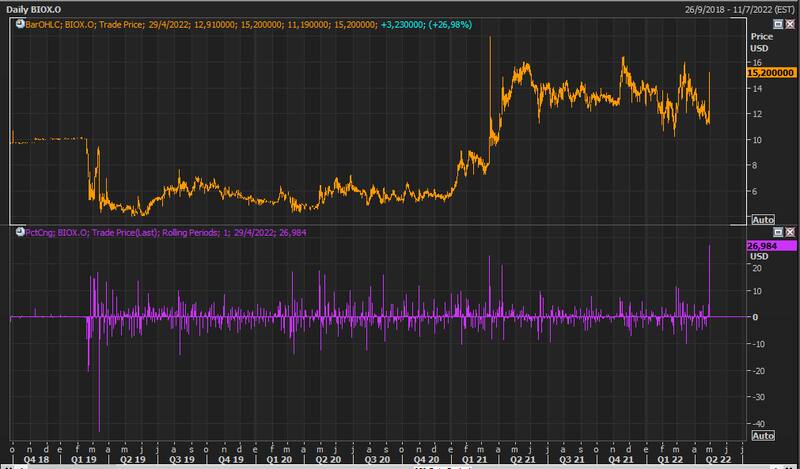Image resolution: width=800 pixels, height=469 pixels.
Task: Click the orange 15,200000 last price tag
Action: point(771,73)
